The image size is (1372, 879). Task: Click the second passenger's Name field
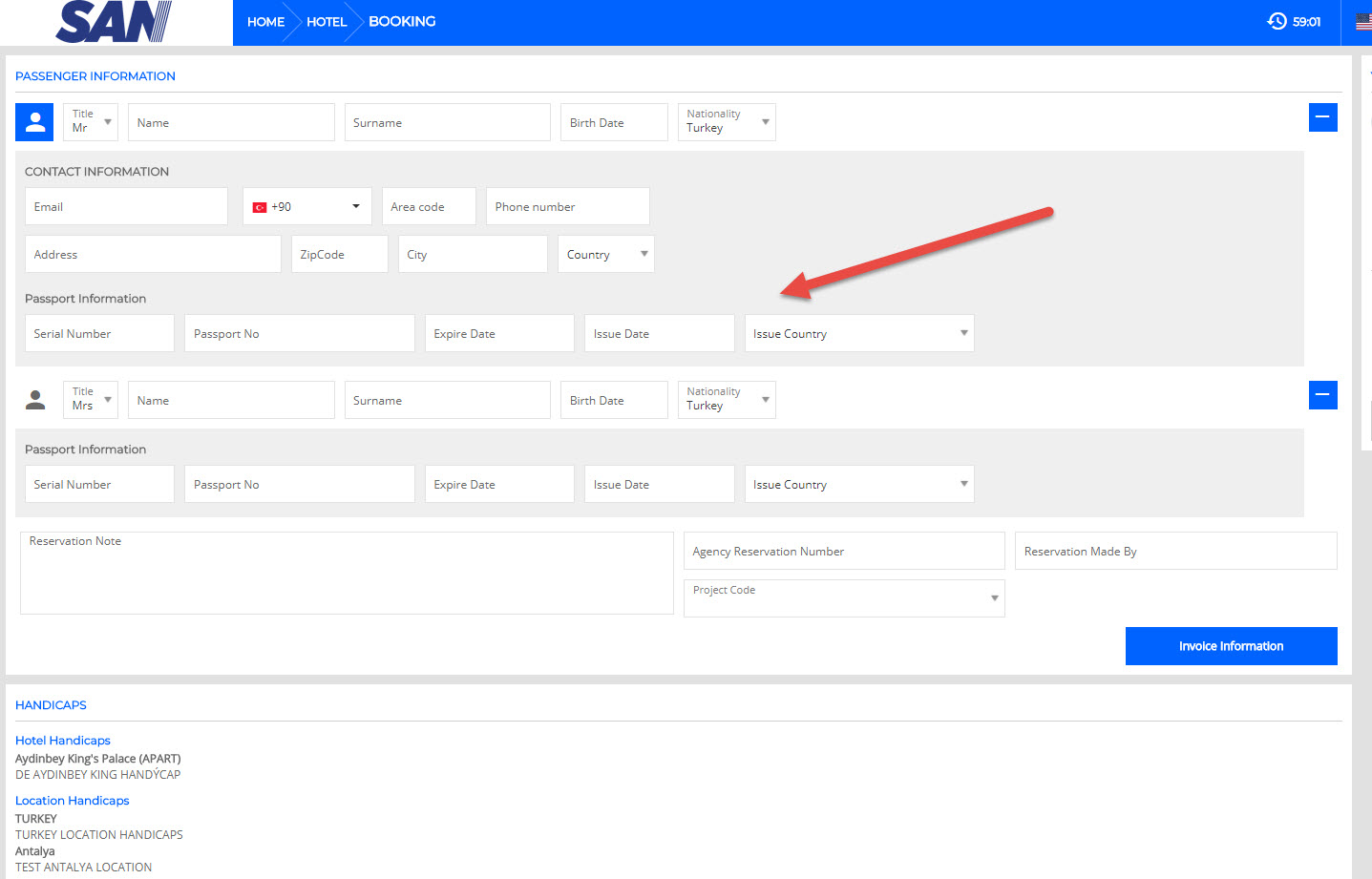231,400
